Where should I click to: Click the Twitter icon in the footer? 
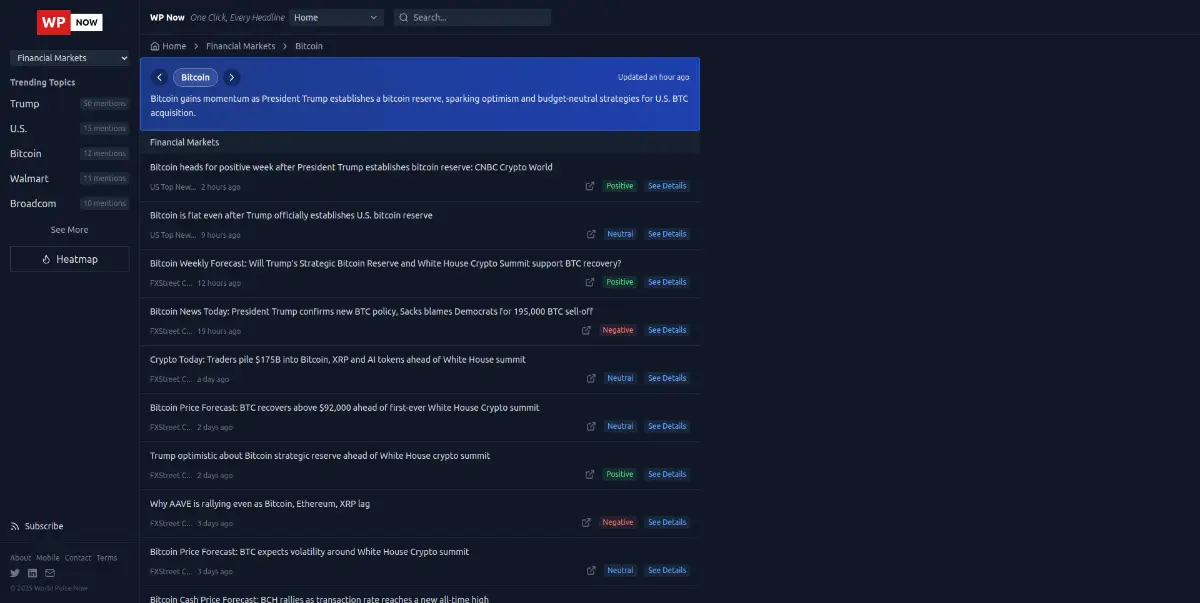coord(15,573)
